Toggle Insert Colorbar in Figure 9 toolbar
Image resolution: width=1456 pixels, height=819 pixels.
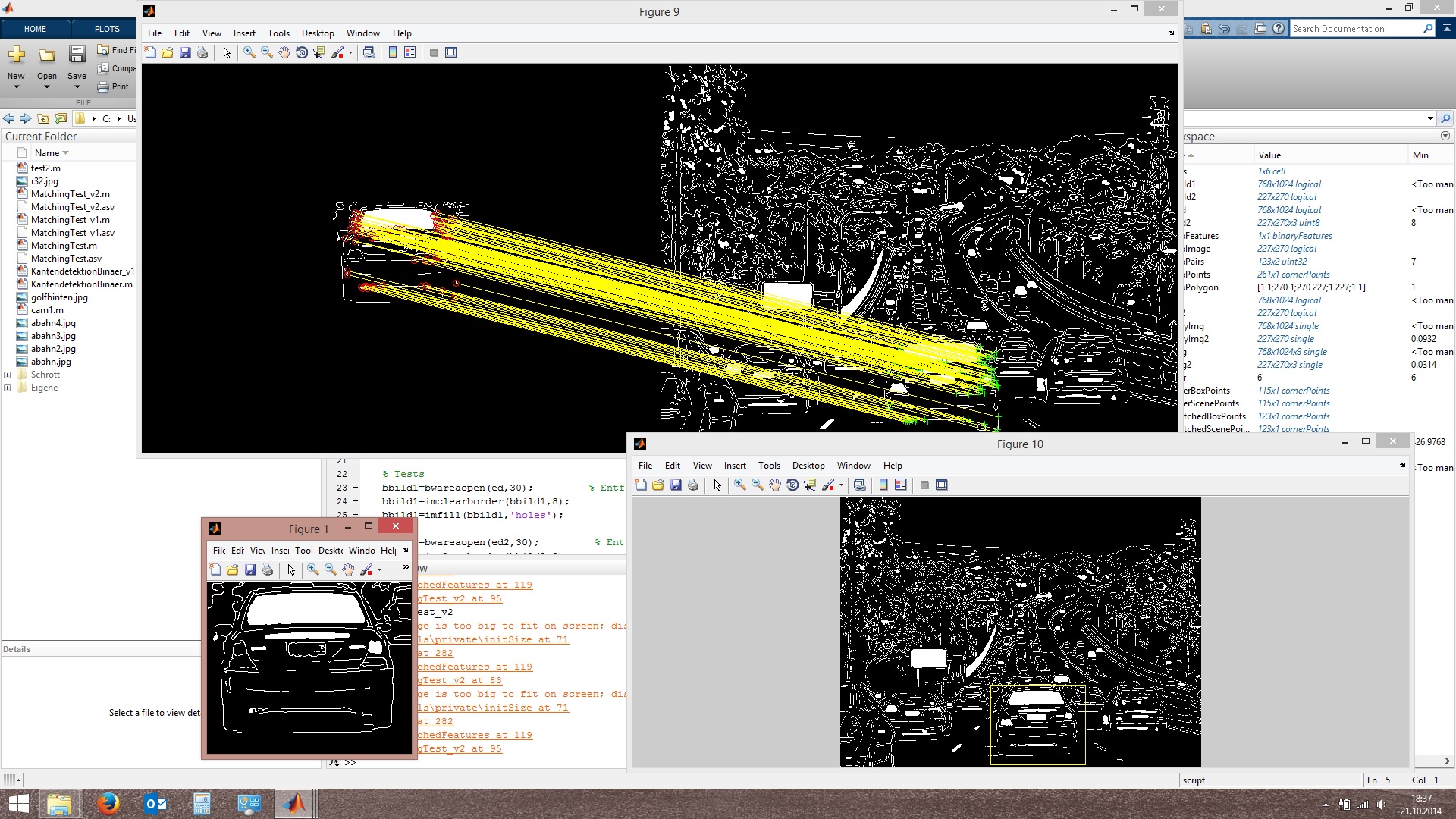393,52
